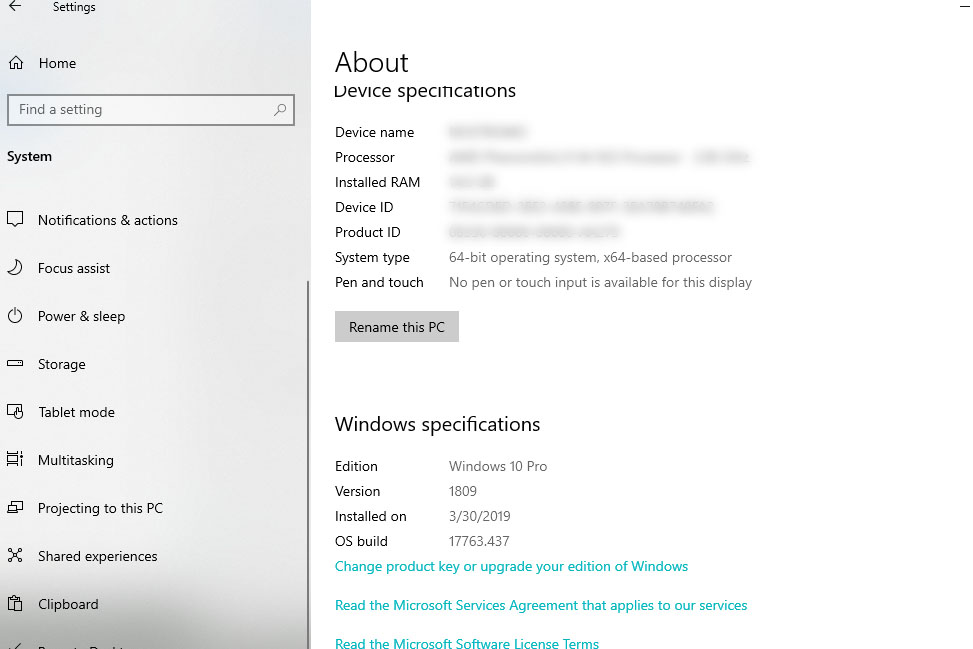Open Power & sleep settings
The image size is (973, 649).
tap(81, 316)
